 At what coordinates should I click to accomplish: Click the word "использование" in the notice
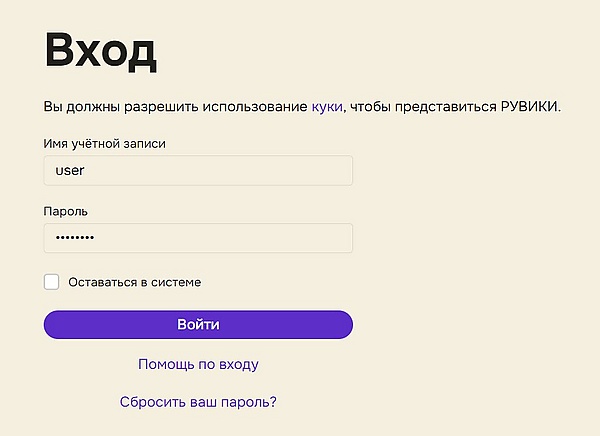[x=255, y=106]
